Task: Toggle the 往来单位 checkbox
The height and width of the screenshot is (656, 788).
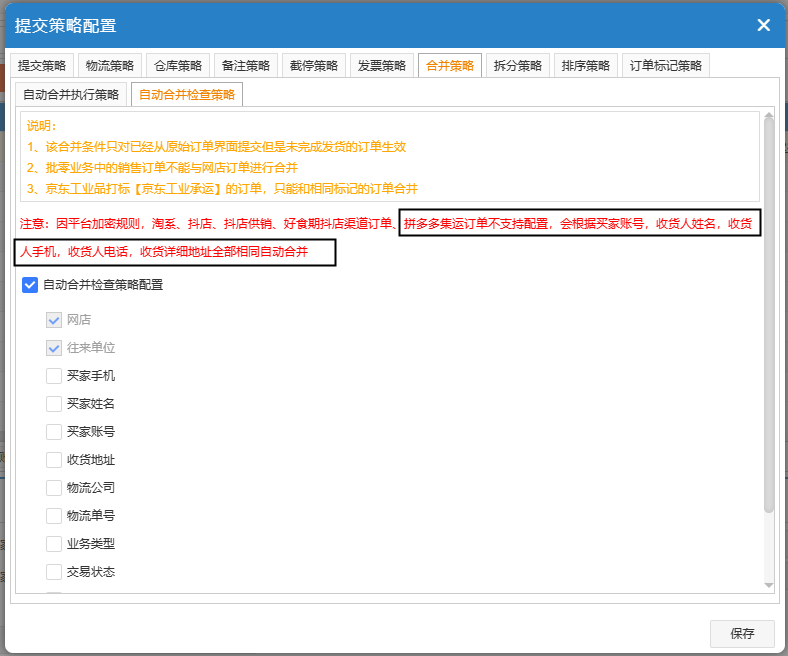Action: [54, 348]
